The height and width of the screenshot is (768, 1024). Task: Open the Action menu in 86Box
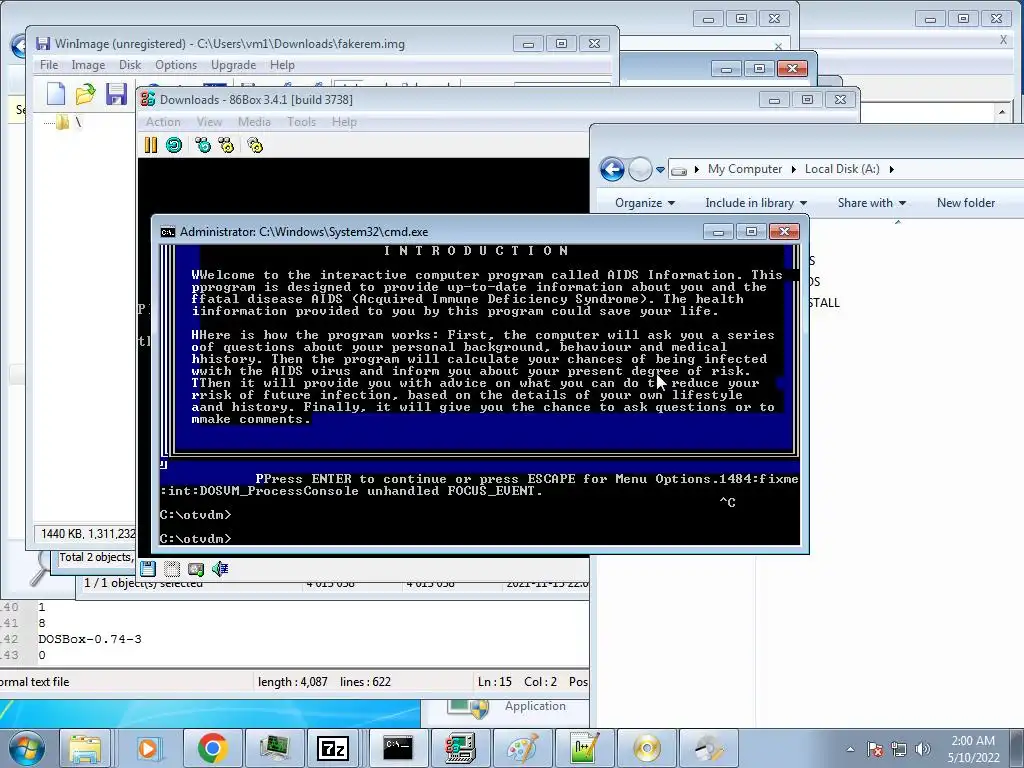(163, 121)
